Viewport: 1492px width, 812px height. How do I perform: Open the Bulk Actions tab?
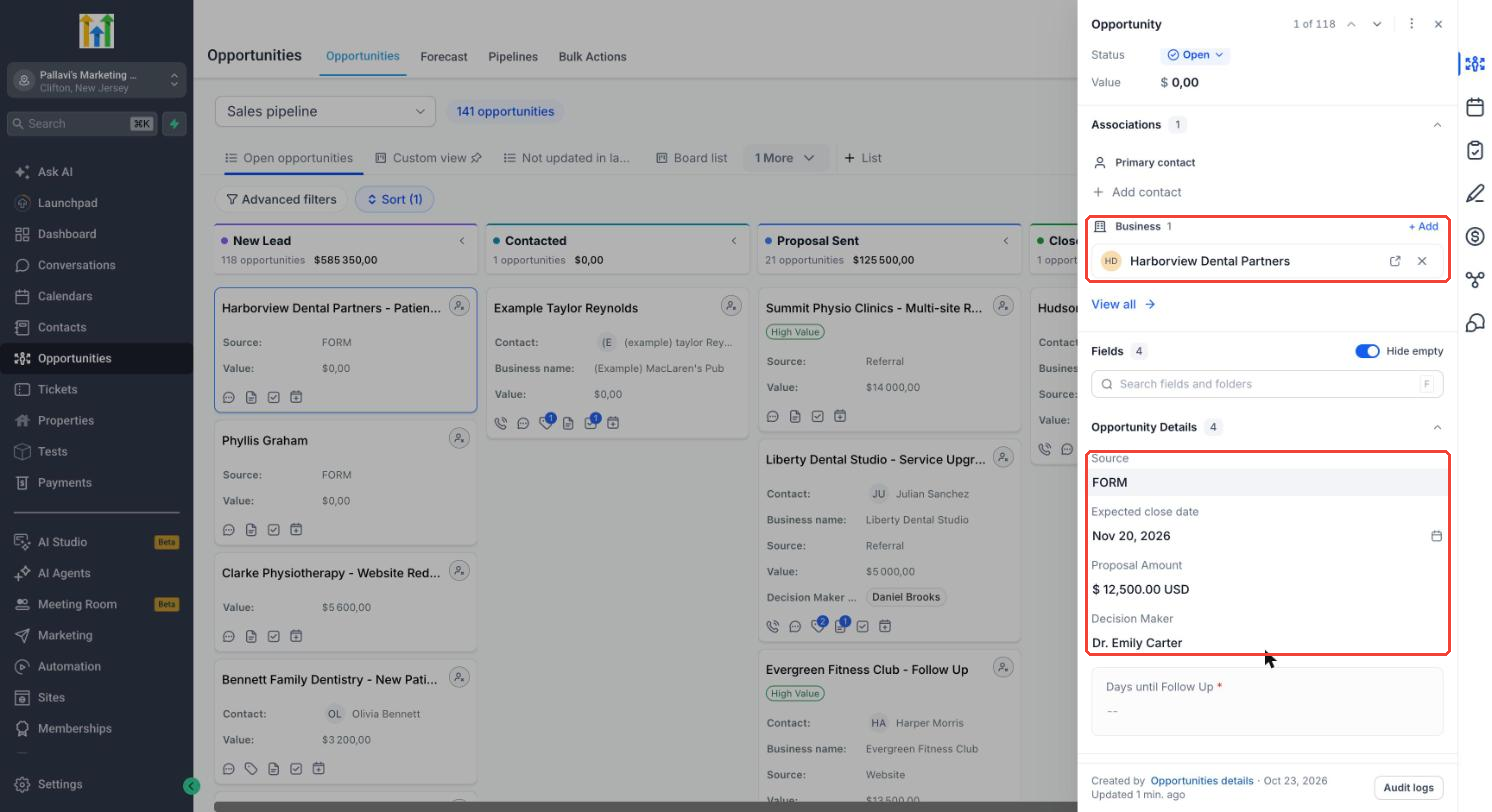[592, 57]
